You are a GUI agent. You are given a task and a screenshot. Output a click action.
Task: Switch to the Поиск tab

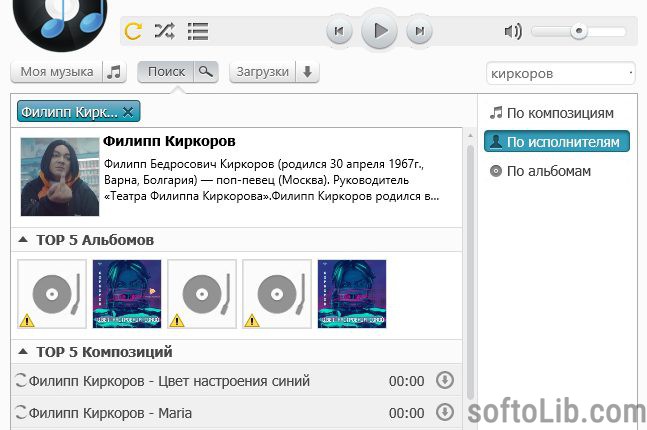pos(166,72)
